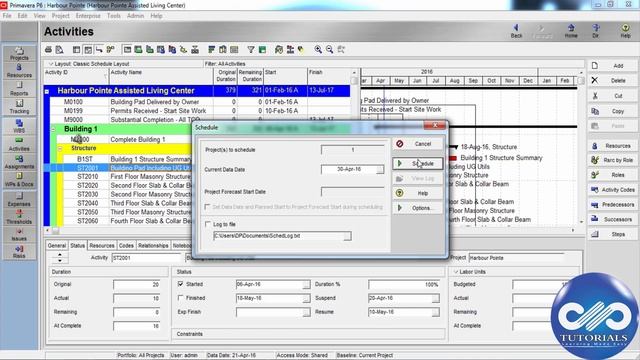Click the Help icon at top right
This screenshot has height=360, width=640.
pos(625,31)
